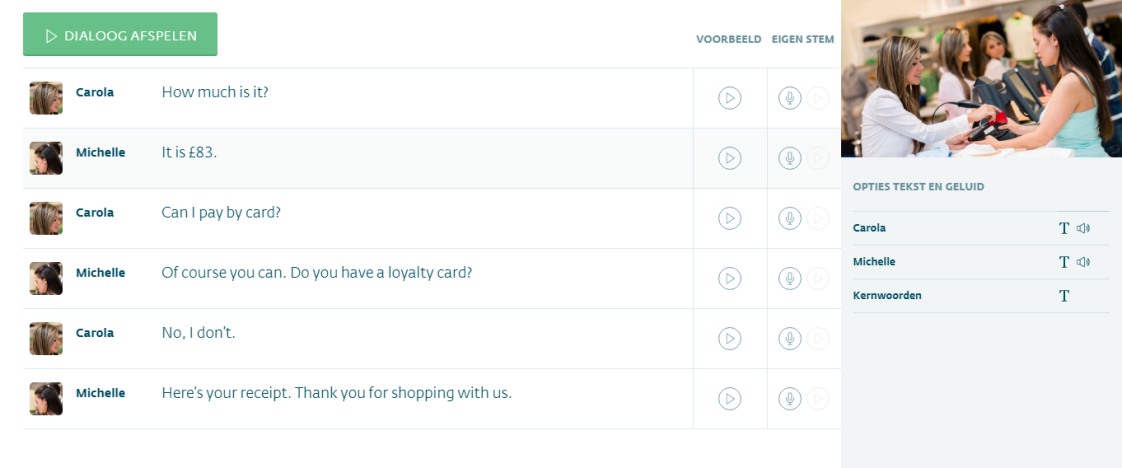Toggle Michelle's text visibility
The height and width of the screenshot is (468, 1122).
pos(1064,262)
